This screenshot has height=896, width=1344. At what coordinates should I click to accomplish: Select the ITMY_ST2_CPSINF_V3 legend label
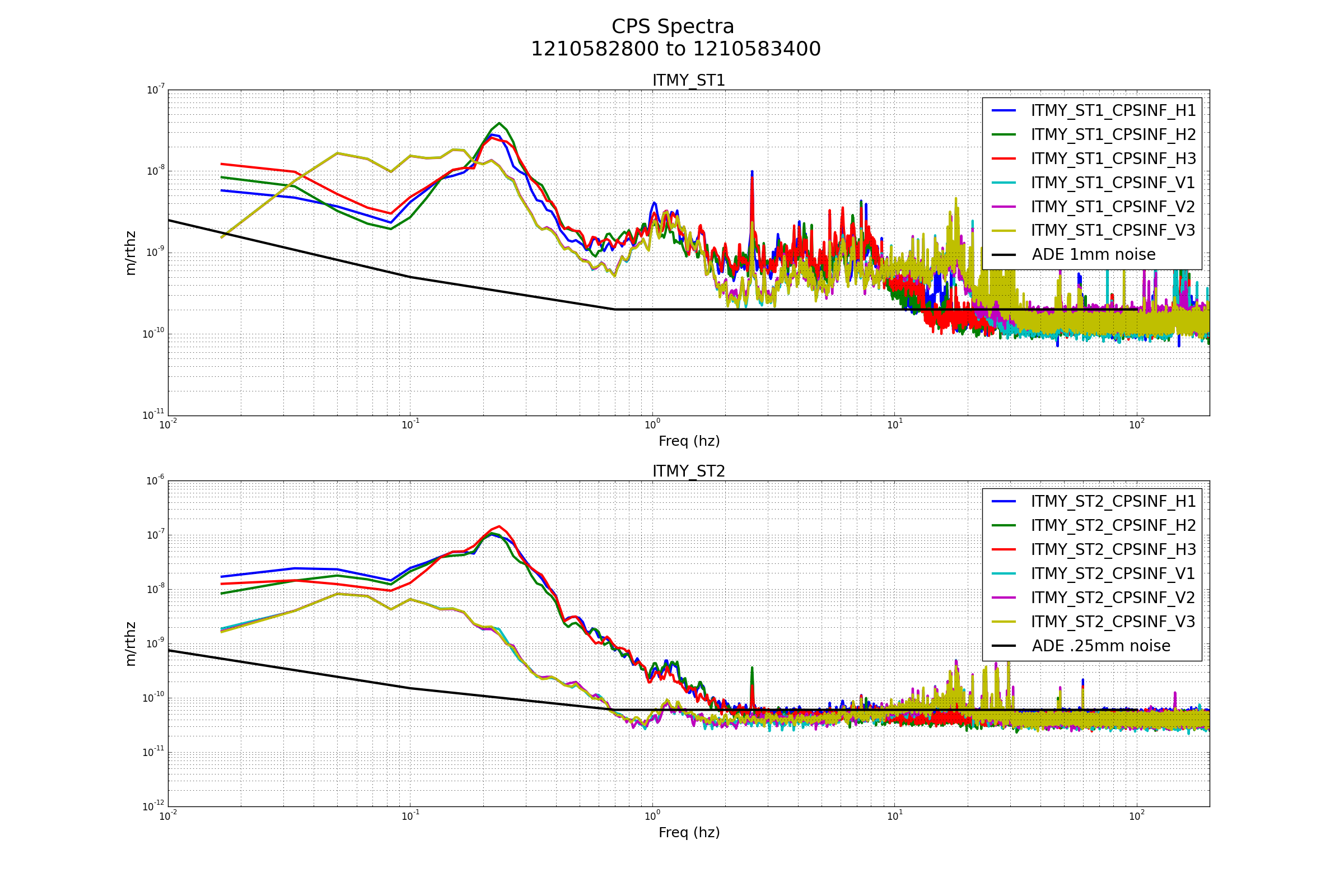pyautogui.click(x=1113, y=621)
